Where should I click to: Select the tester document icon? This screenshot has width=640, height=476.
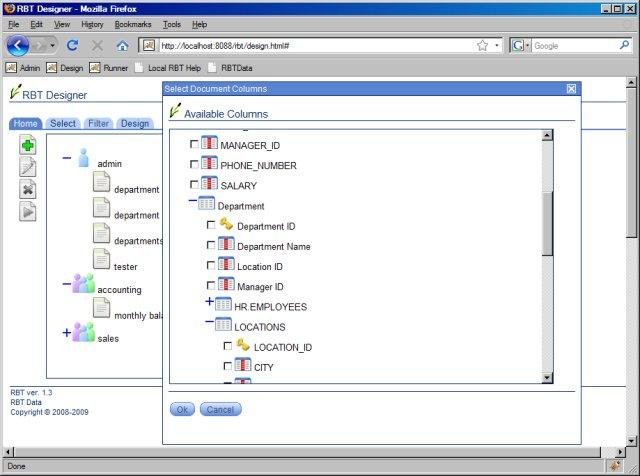[x=101, y=259]
